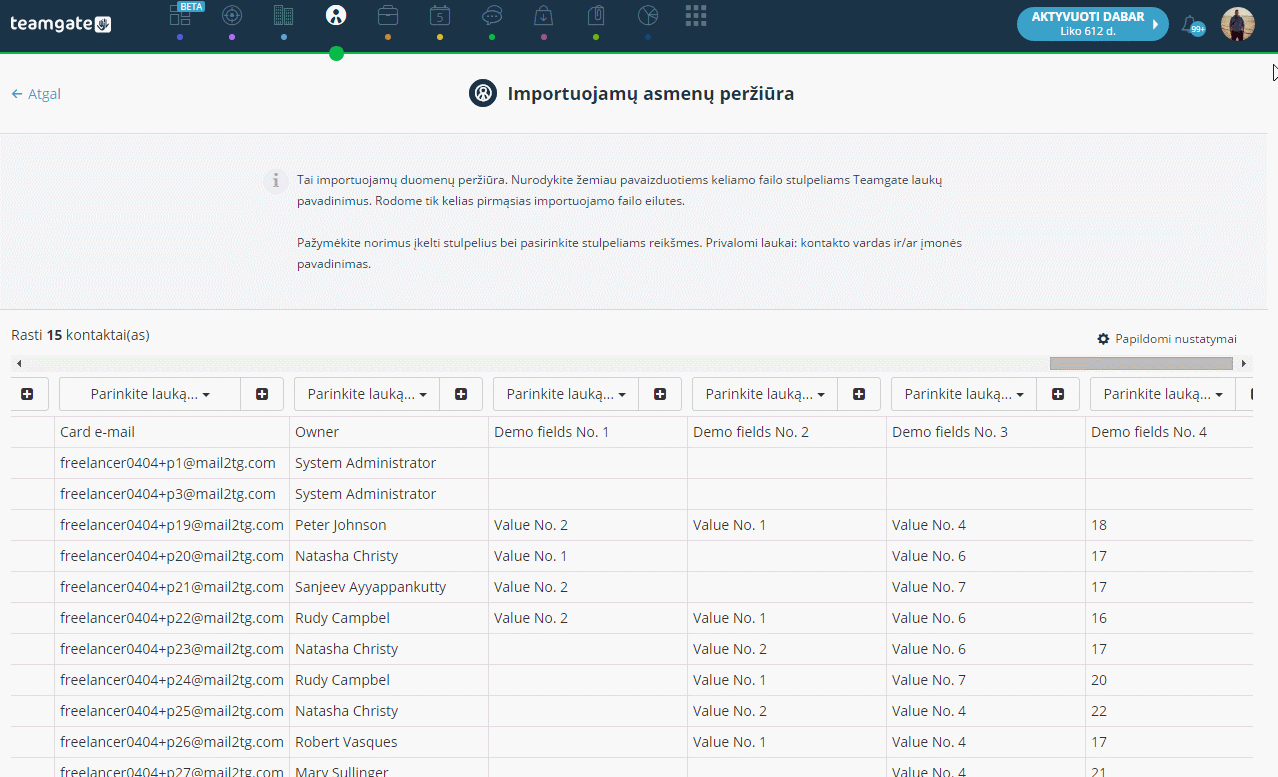Open the Calendar icon in top navigation
The image size is (1278, 777).
coord(440,15)
